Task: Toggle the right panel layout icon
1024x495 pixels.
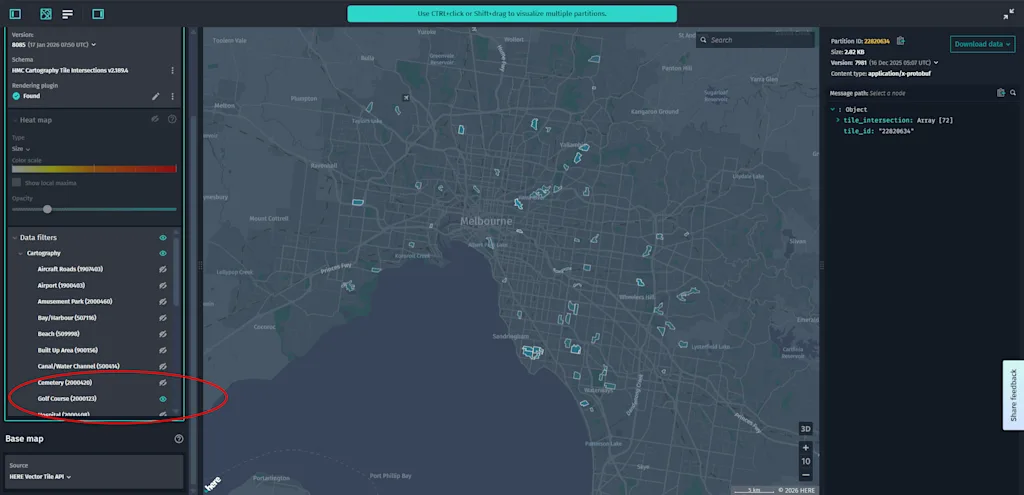Action: pos(97,14)
